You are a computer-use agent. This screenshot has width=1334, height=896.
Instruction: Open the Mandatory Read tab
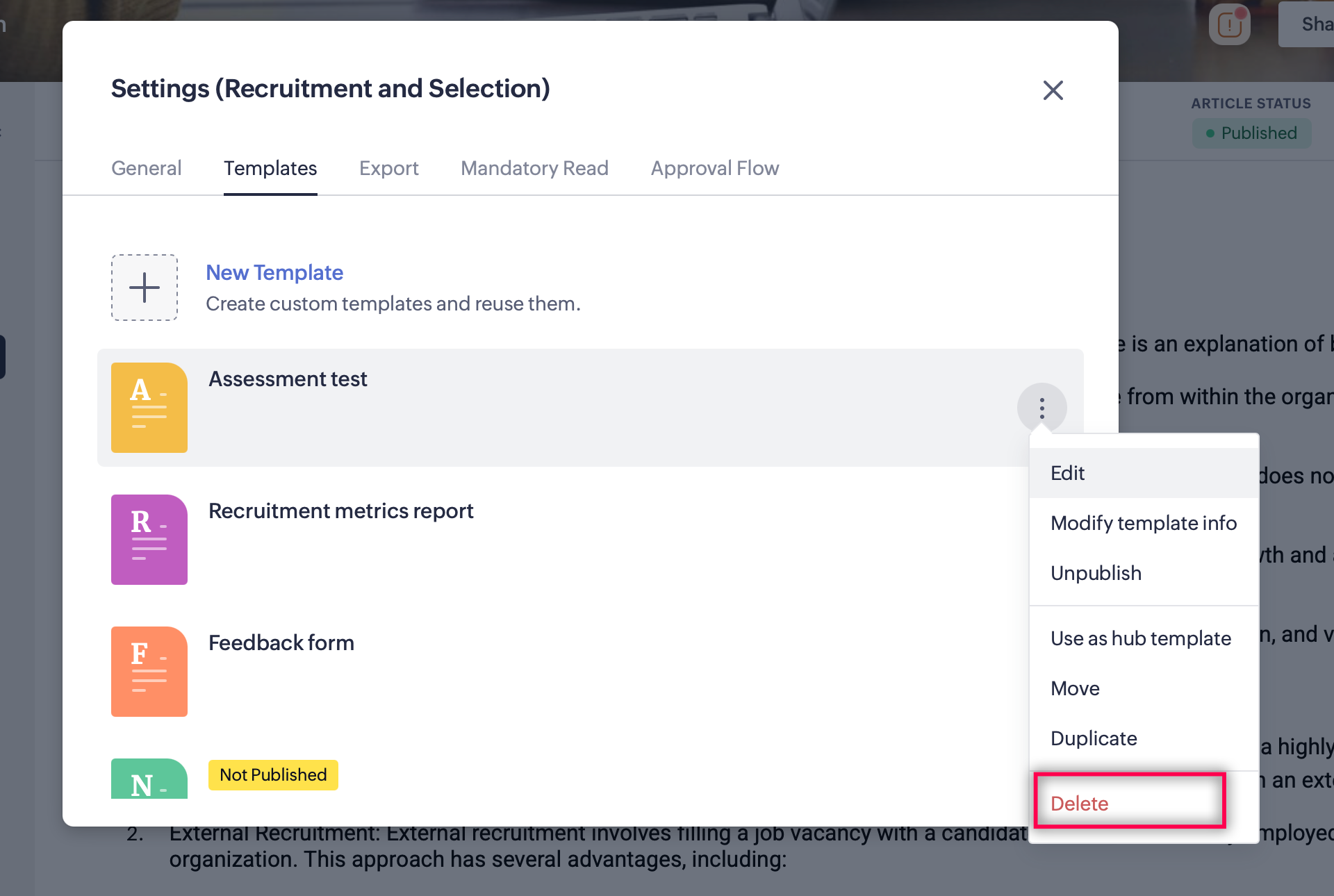pyautogui.click(x=534, y=168)
